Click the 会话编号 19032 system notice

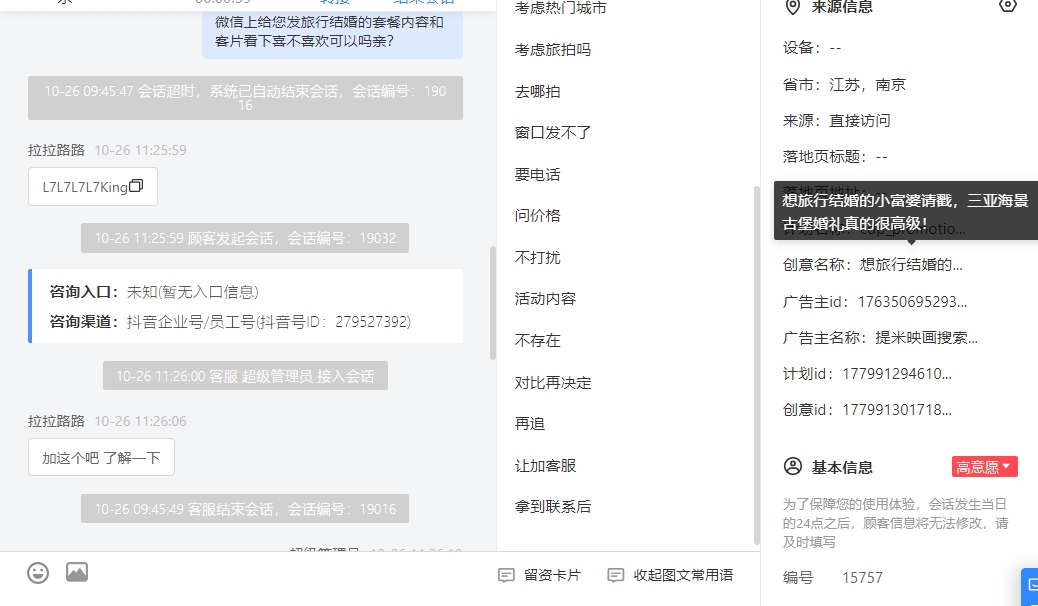(x=245, y=238)
